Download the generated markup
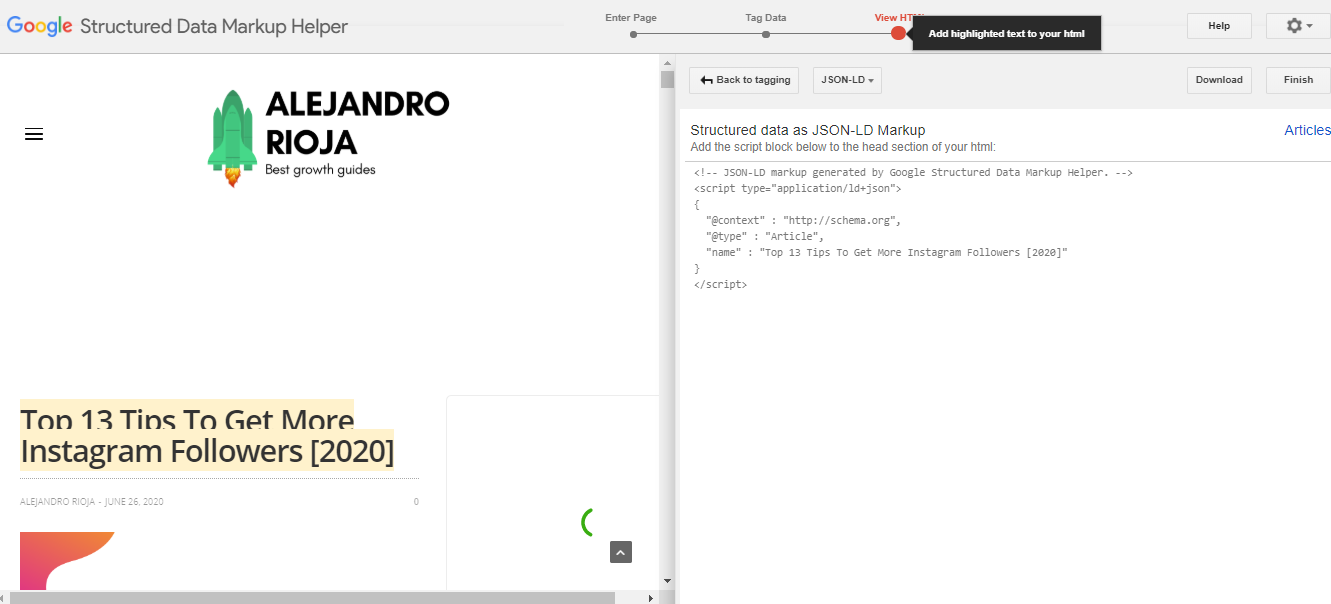 1219,80
